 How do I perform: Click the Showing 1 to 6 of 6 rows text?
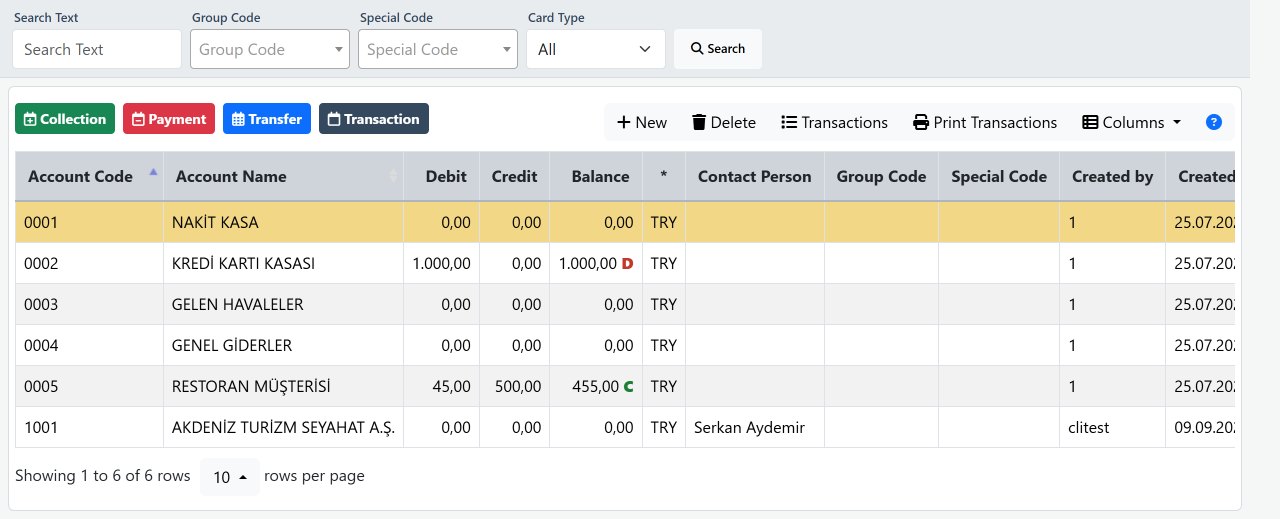(x=102, y=476)
